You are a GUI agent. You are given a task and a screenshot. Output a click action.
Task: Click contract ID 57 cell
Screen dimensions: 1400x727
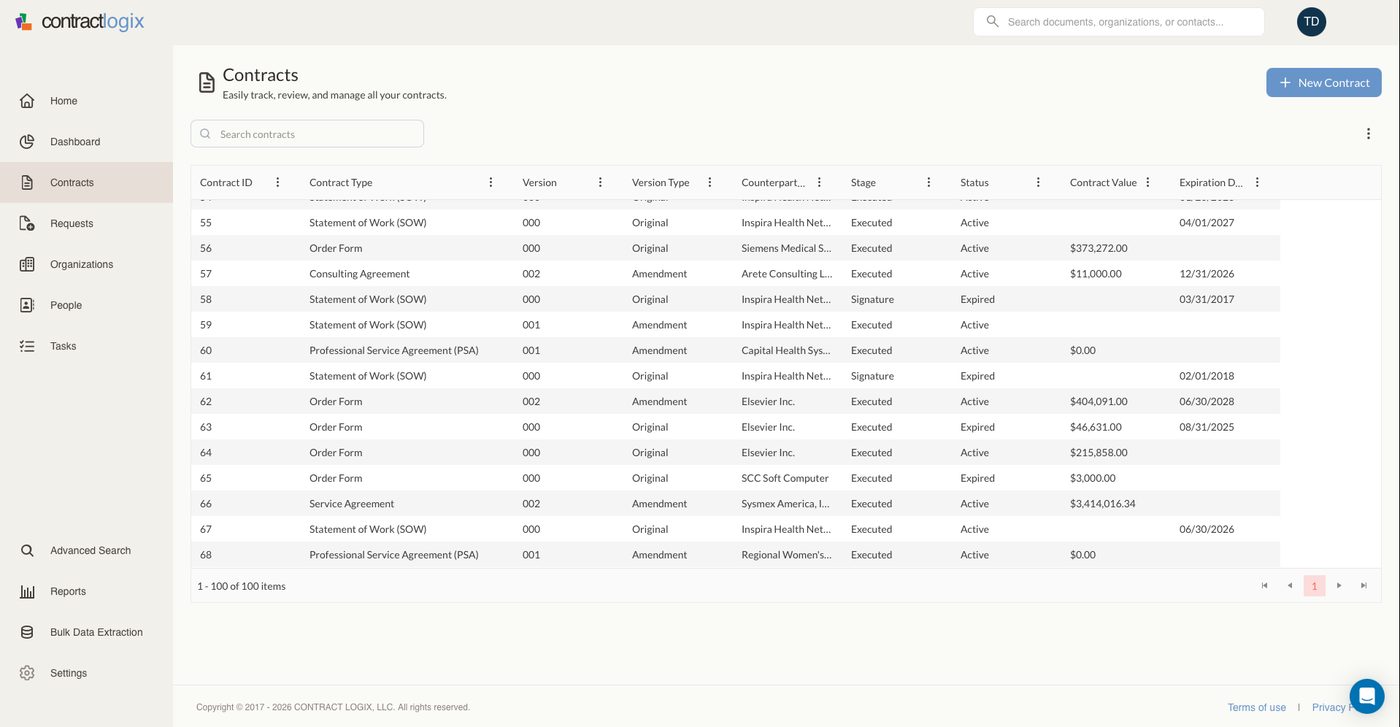pyautogui.click(x=206, y=274)
